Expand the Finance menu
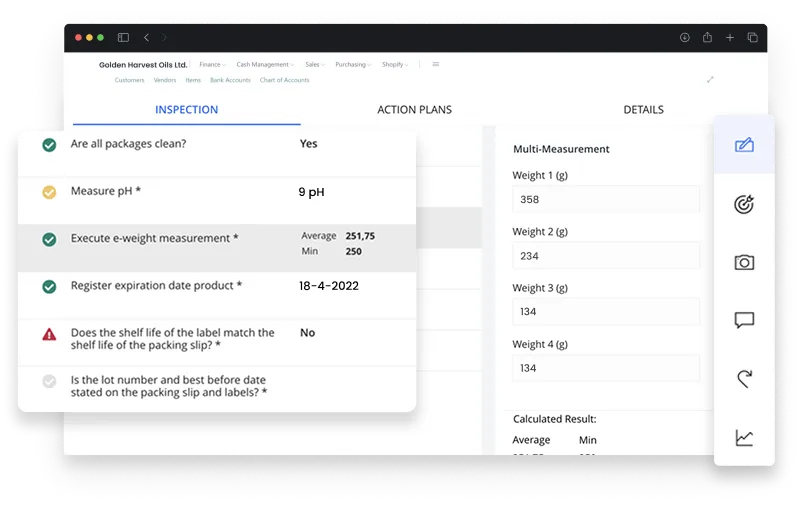The image size is (812, 508). click(212, 64)
